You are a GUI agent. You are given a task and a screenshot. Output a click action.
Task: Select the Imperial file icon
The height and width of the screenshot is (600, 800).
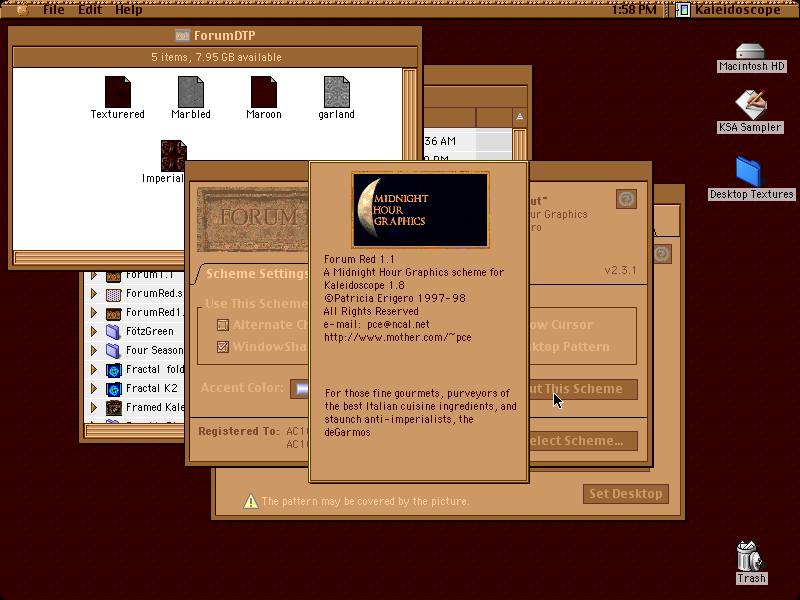tap(173, 156)
